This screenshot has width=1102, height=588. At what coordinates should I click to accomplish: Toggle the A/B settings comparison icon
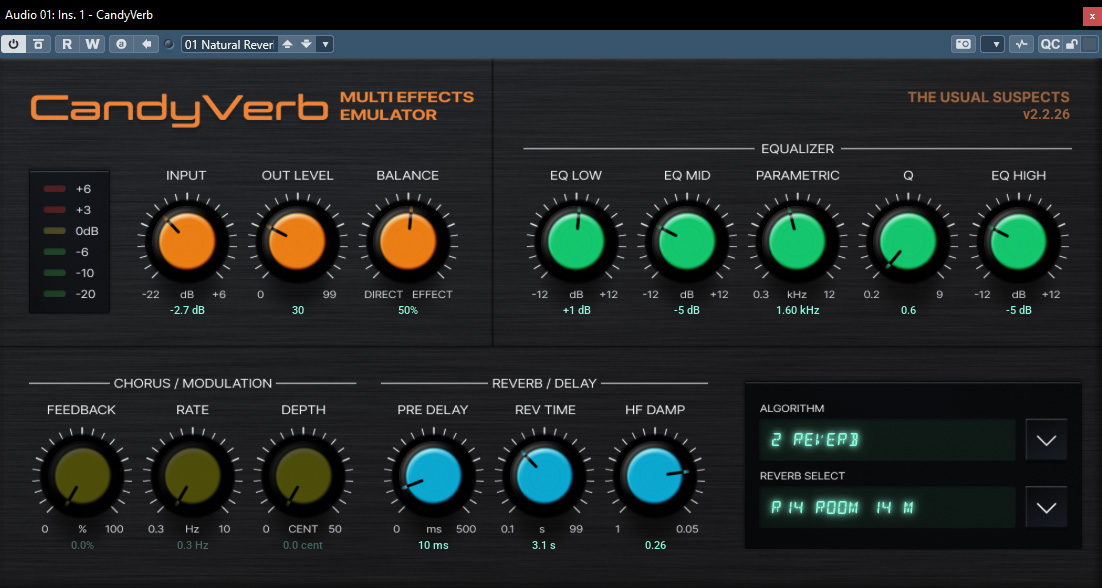tap(121, 44)
